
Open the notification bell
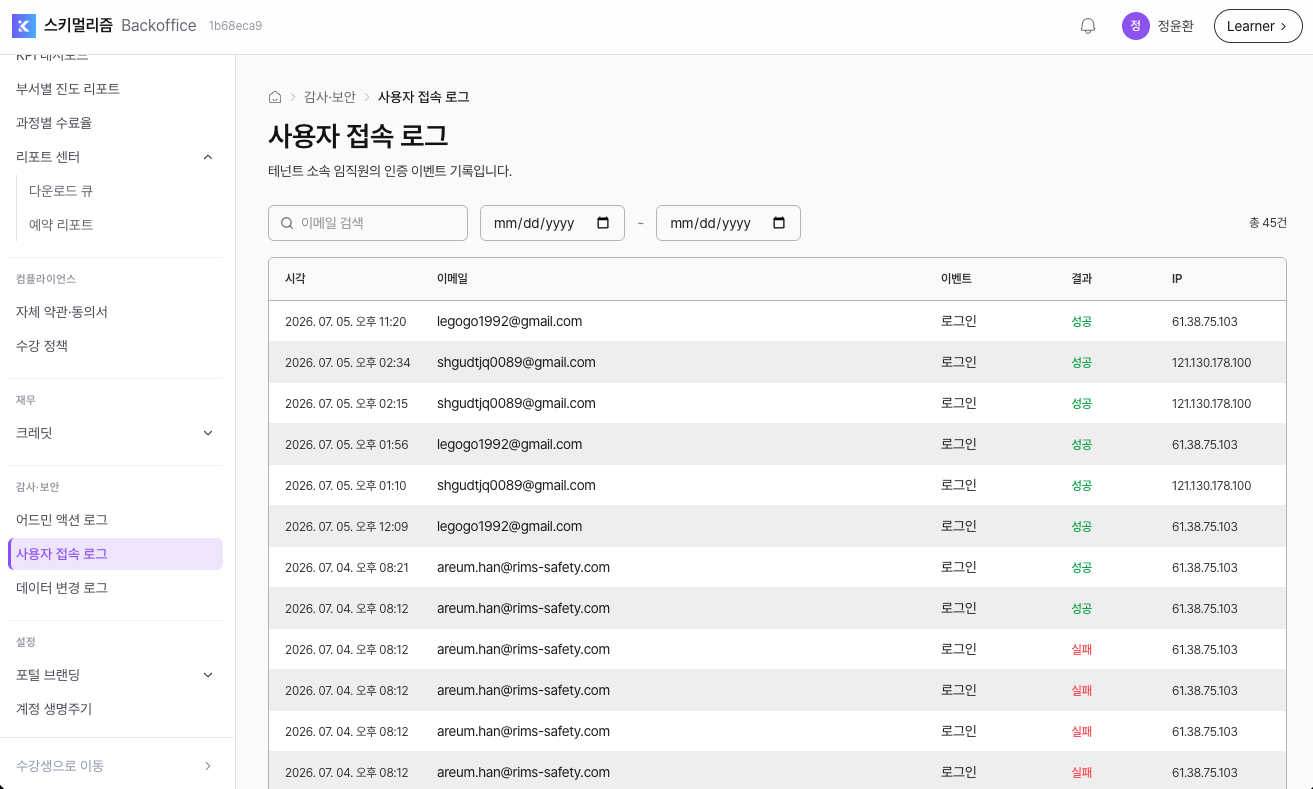(x=1088, y=26)
